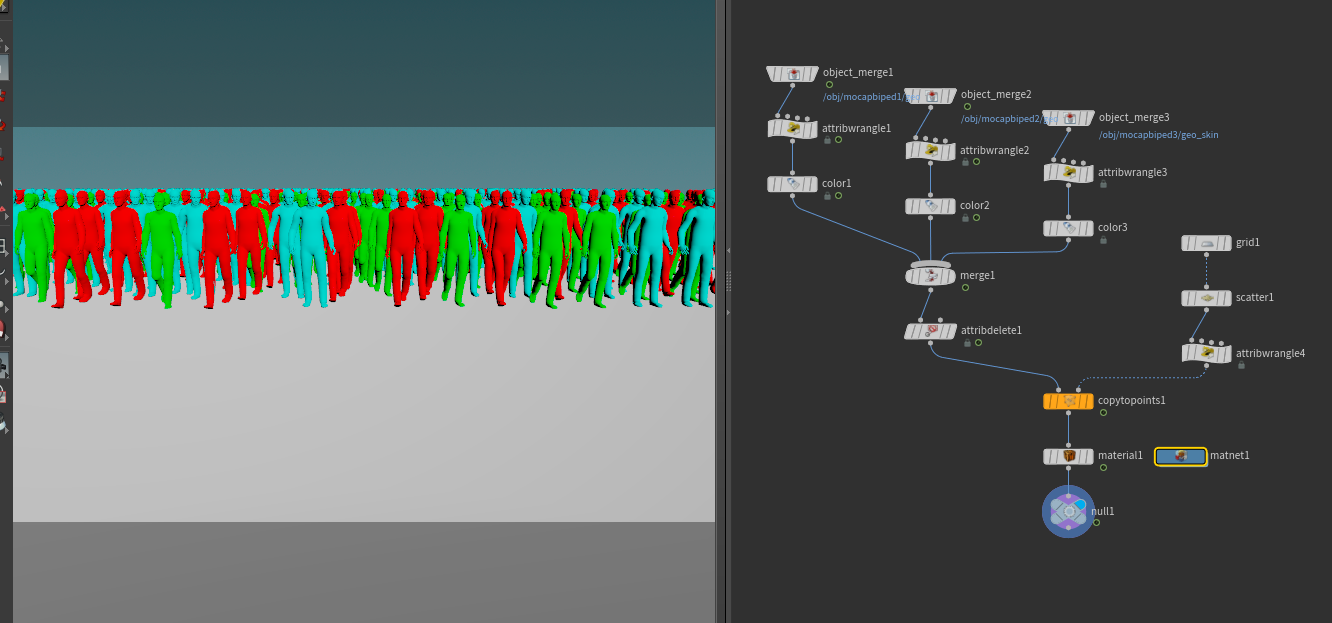This screenshot has height=623, width=1332.
Task: Toggle display flag on color2 node
Action: click(x=951, y=206)
